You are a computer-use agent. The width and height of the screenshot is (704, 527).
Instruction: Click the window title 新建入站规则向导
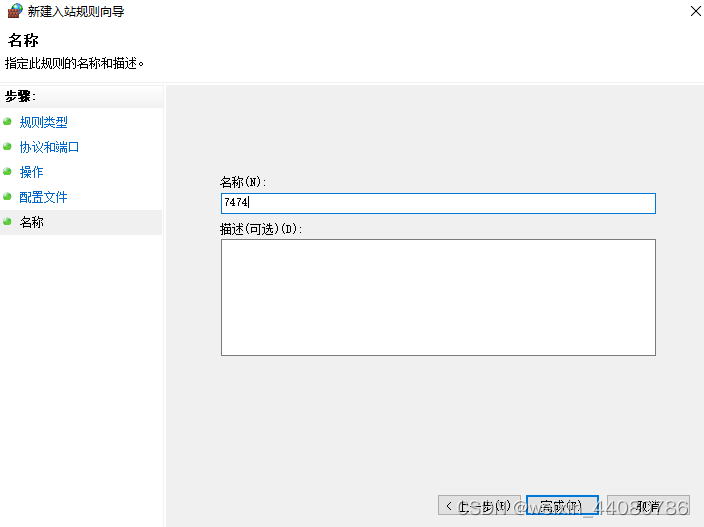pos(76,12)
